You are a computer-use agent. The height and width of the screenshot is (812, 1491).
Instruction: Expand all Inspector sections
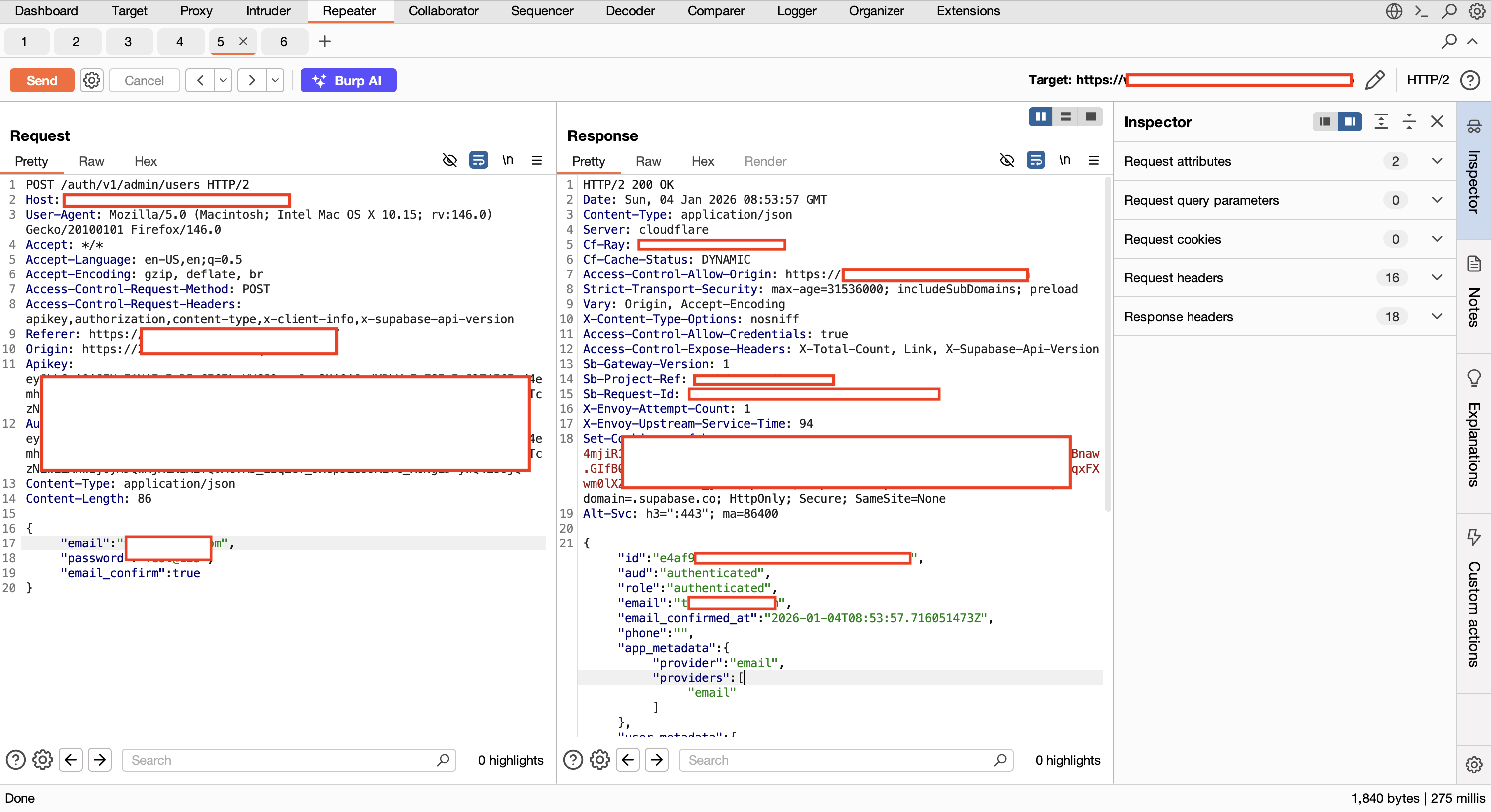1381,122
